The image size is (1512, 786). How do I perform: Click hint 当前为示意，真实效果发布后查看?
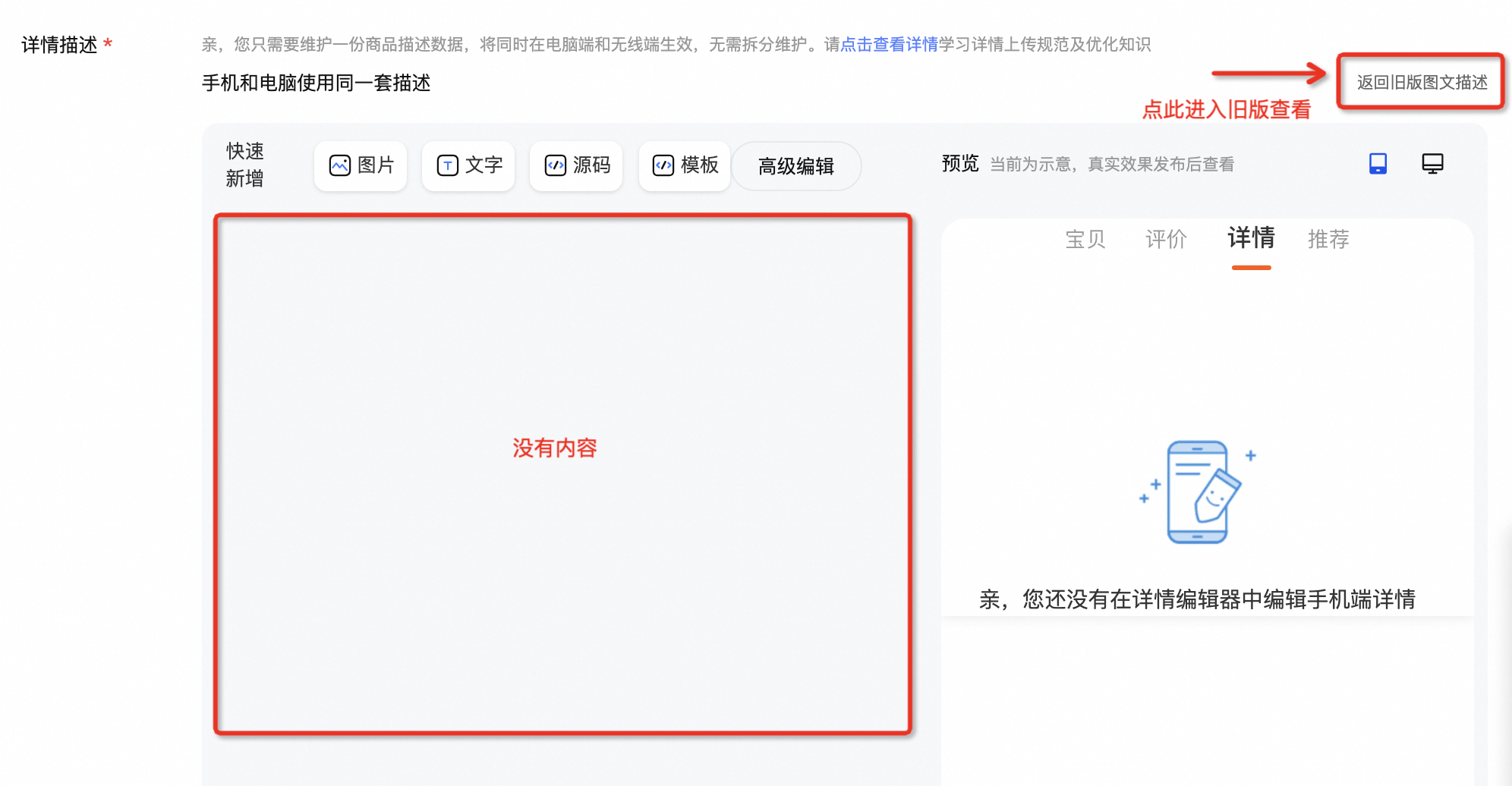[1112, 165]
